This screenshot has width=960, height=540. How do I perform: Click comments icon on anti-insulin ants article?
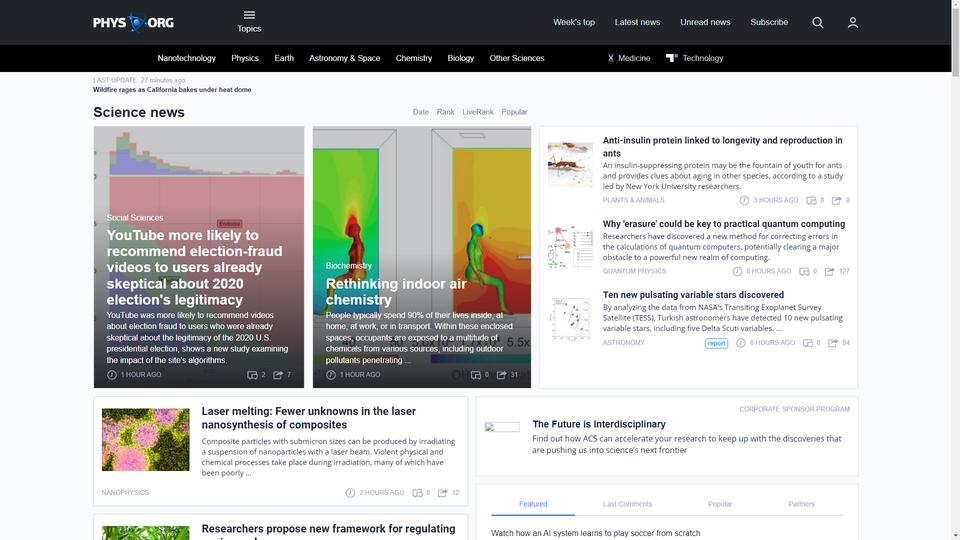click(x=811, y=200)
